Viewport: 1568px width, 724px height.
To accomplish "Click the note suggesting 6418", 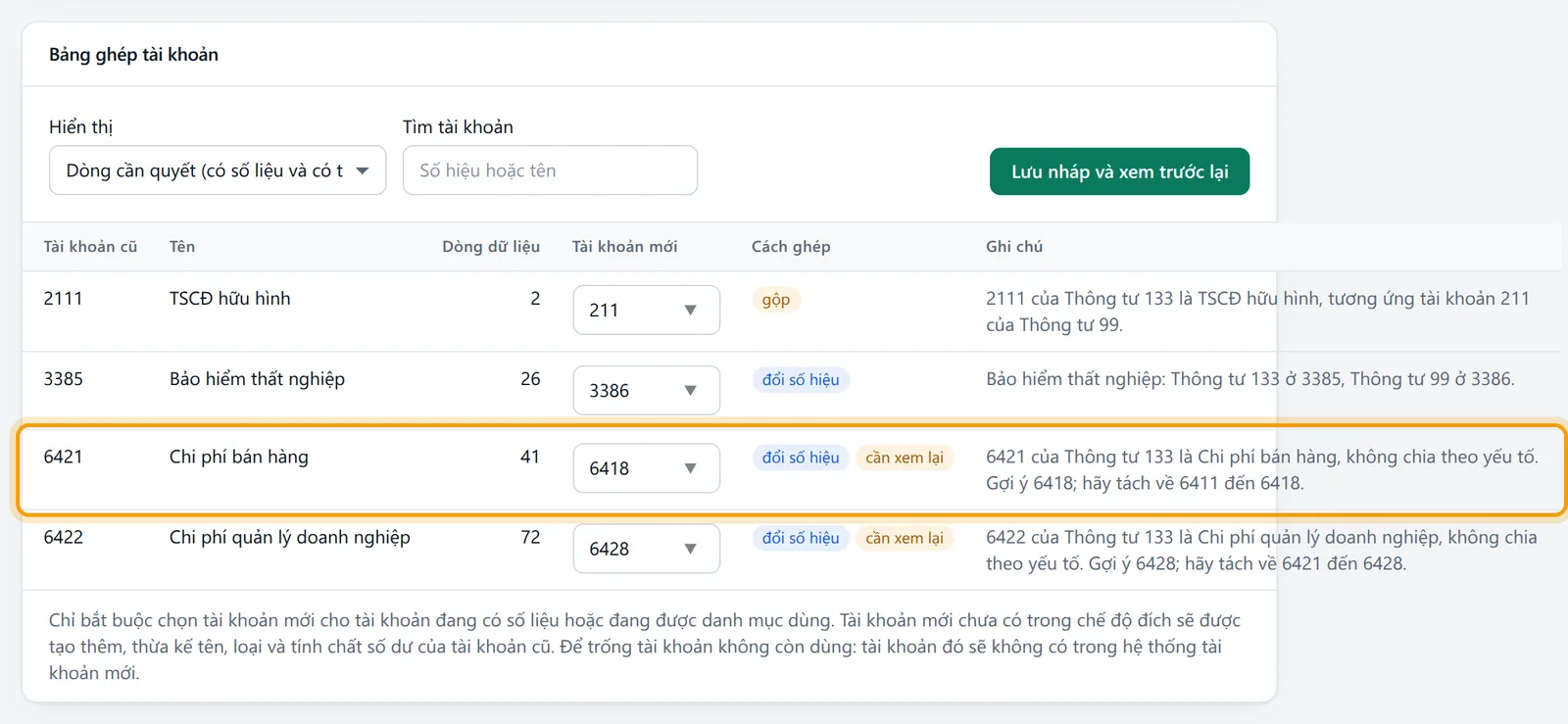I will pyautogui.click(x=1262, y=470).
